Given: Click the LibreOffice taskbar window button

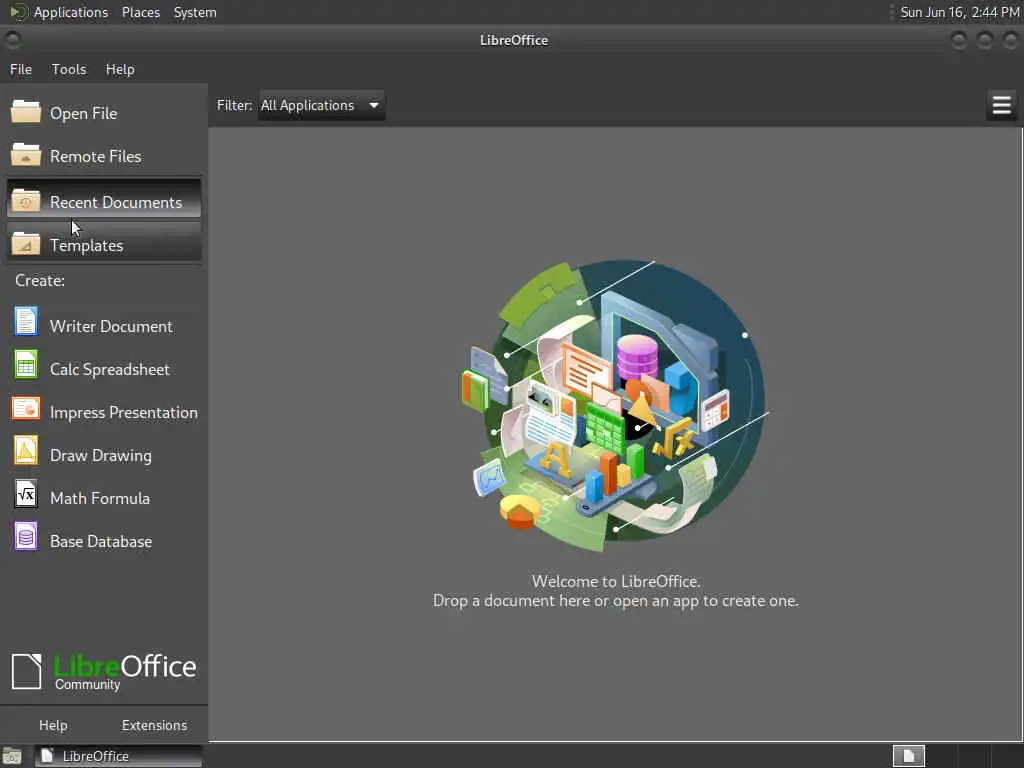Looking at the screenshot, I should pyautogui.click(x=118, y=756).
